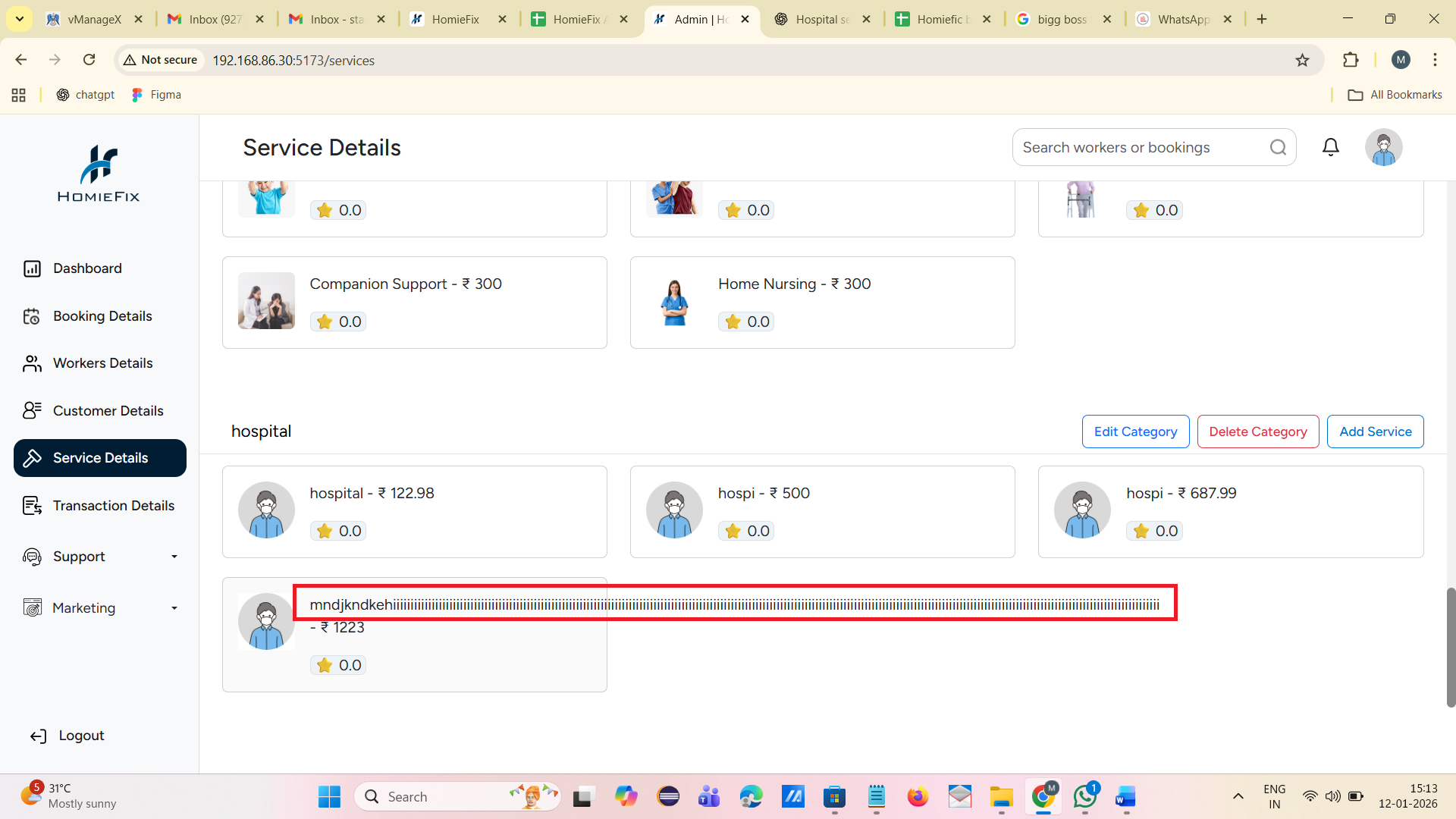Viewport: 1456px width, 819px height.
Task: Click the page's vertical scrollbar thumb
Action: click(1451, 647)
